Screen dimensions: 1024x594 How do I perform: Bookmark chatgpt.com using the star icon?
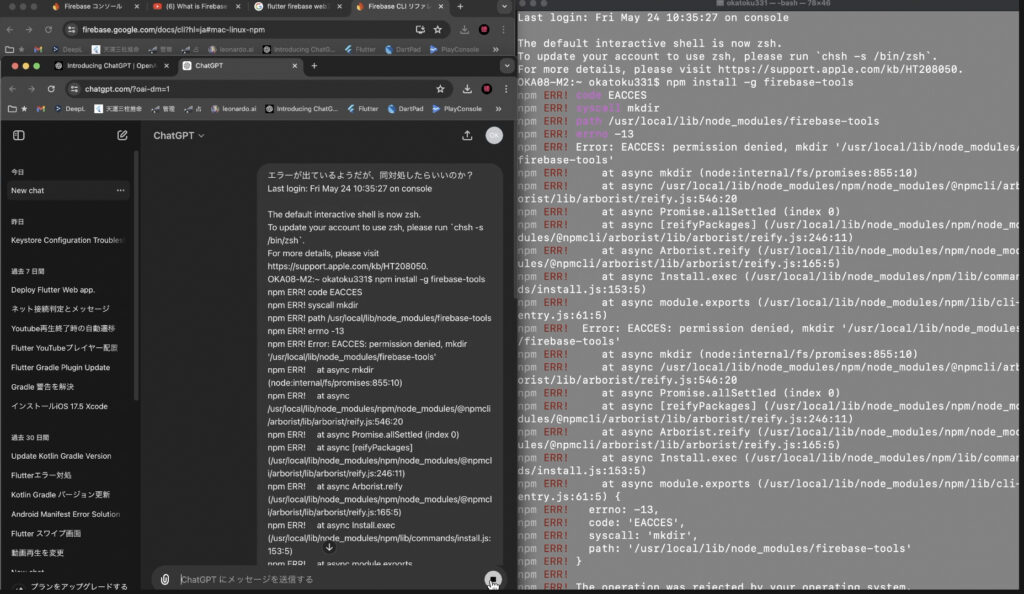coord(440,89)
